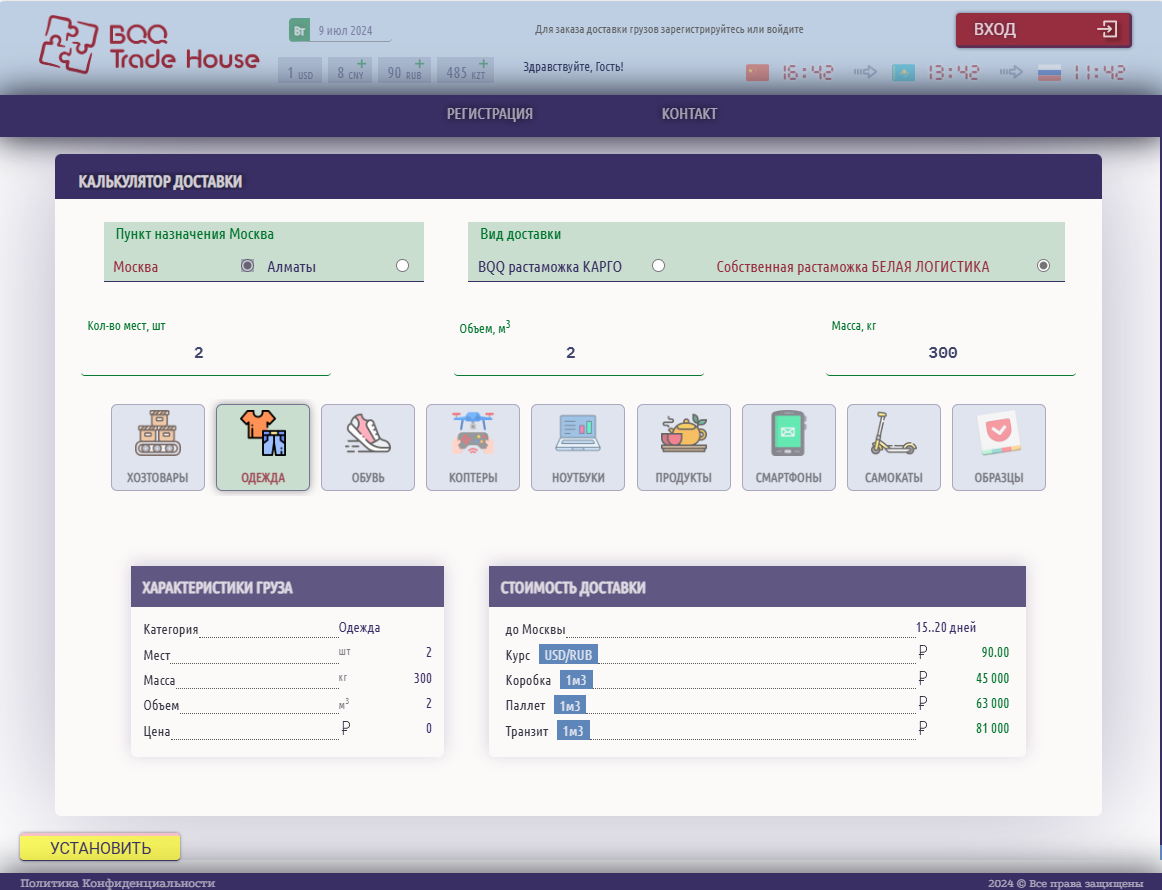Screen dimensions: 1162x890
Task: Choose Собственная растаможка БЕЛАЯ ЛОГИСТИКА radio
Action: (1043, 265)
